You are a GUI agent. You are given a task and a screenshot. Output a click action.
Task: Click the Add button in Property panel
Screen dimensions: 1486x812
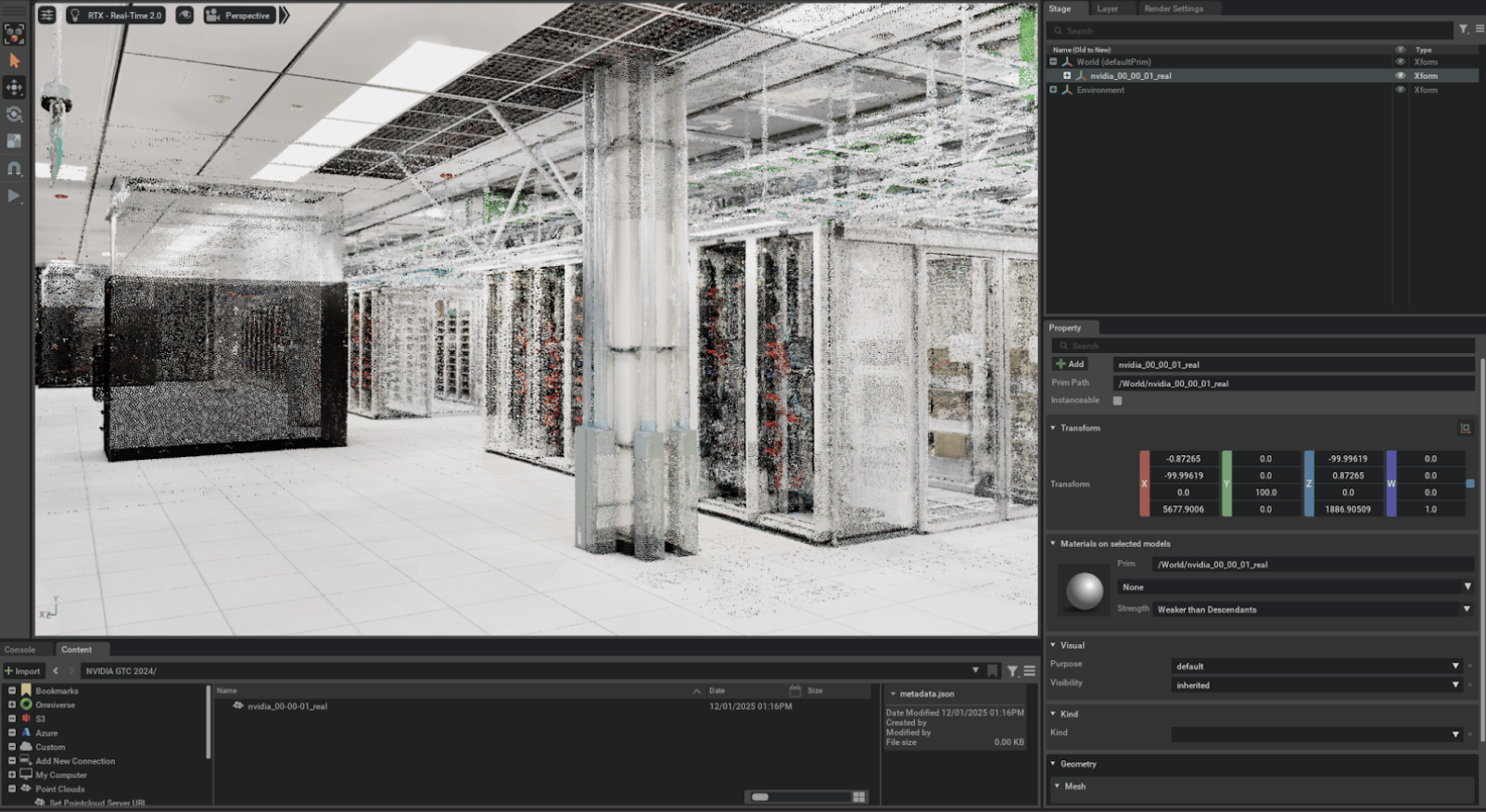tap(1070, 364)
